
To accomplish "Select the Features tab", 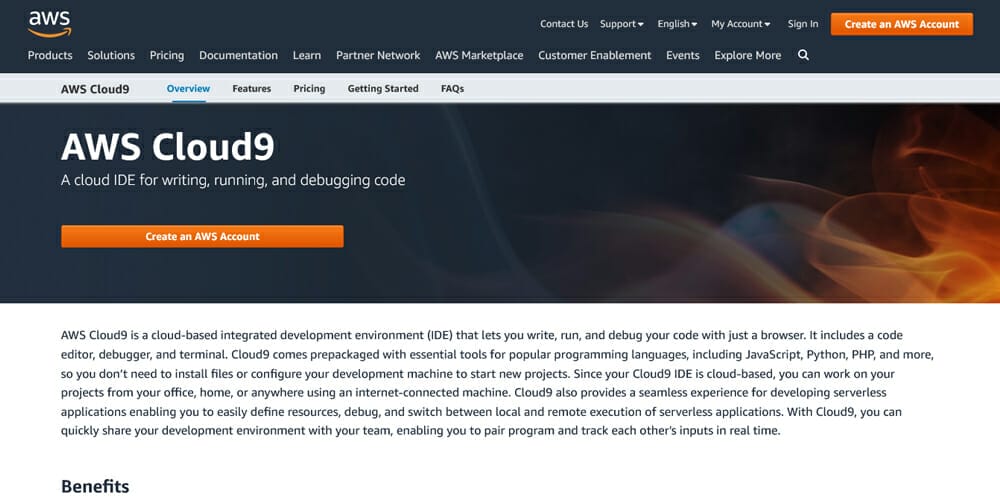I will click(x=251, y=89).
